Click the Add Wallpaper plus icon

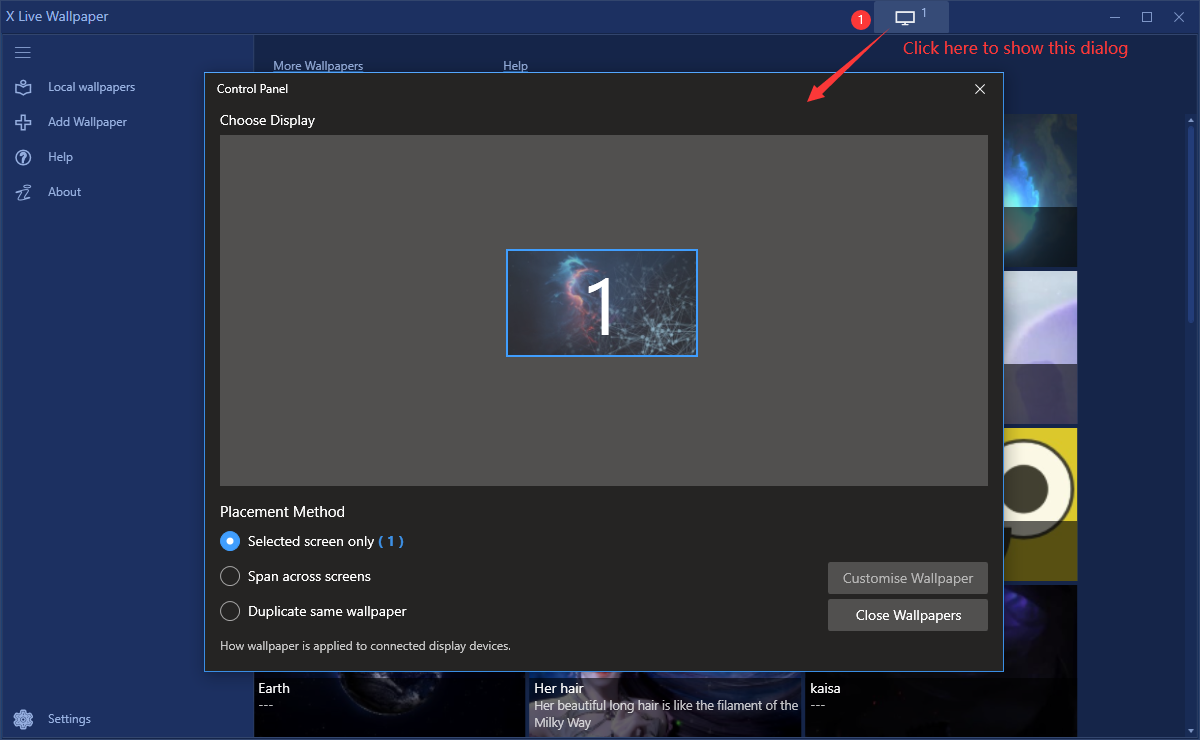pyautogui.click(x=23, y=122)
